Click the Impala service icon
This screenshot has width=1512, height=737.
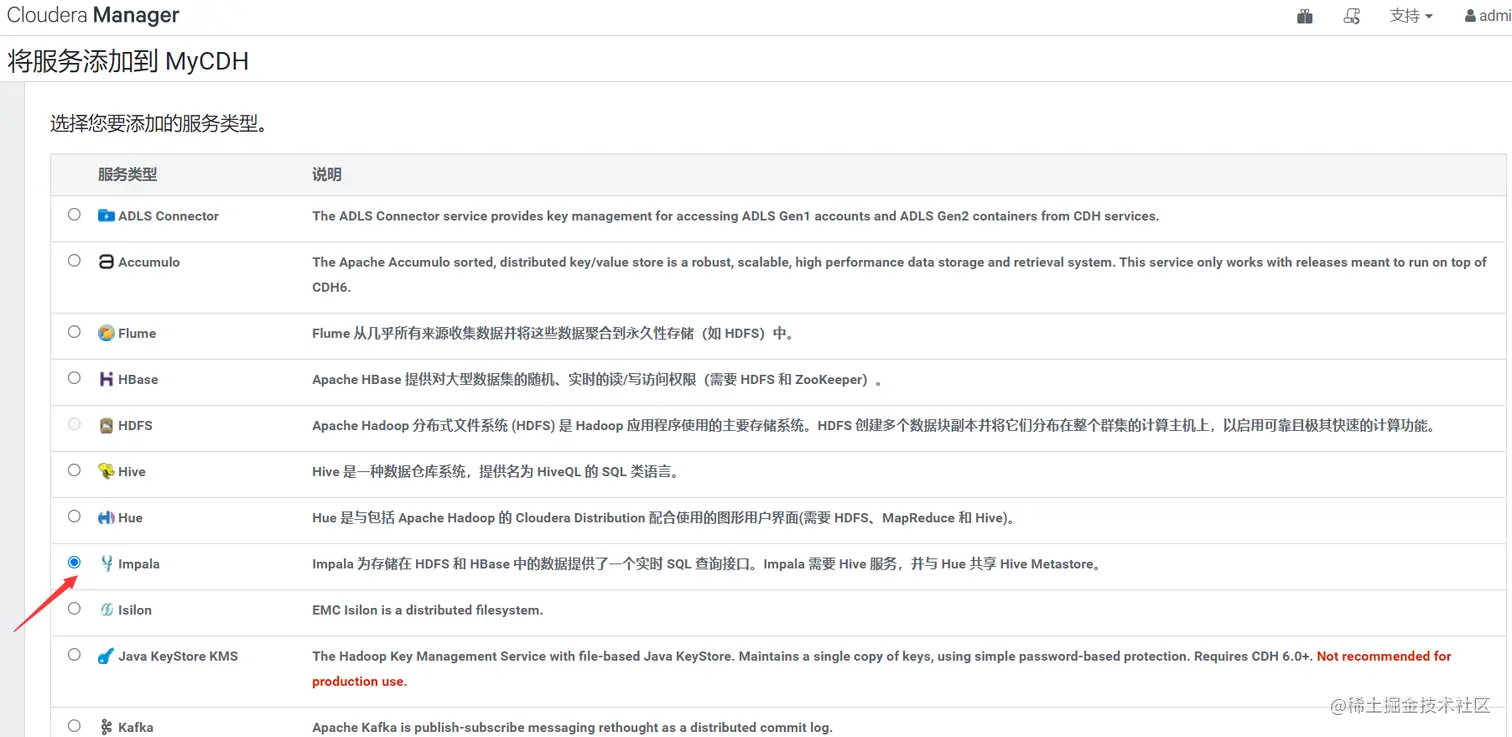coord(106,564)
